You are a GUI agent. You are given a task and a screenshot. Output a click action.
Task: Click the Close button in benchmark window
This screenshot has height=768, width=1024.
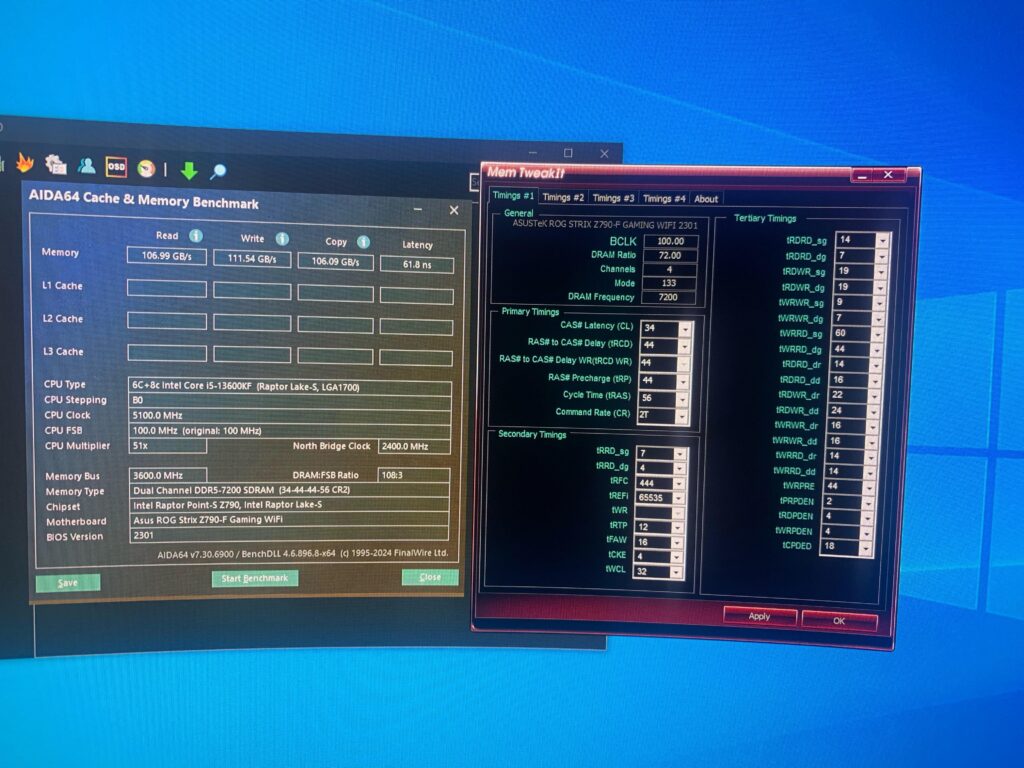pos(430,577)
